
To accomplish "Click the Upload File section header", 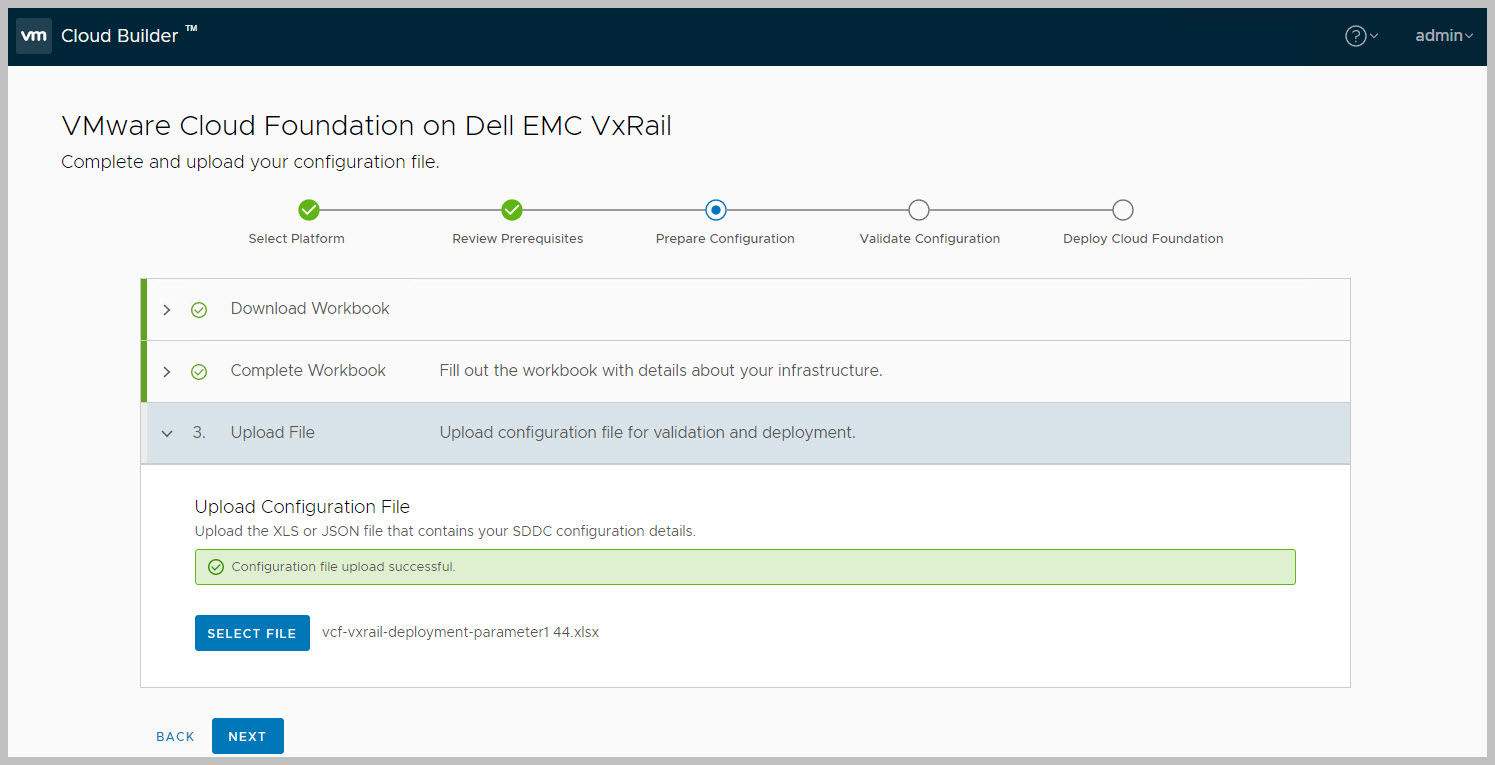I will (272, 433).
